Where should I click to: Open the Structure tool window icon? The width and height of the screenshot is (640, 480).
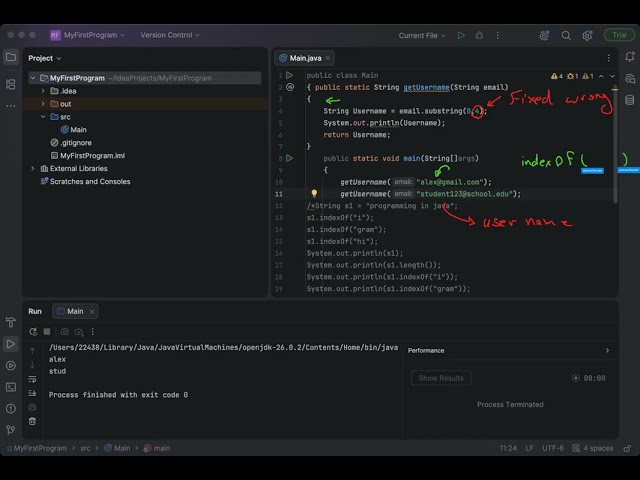click(11, 84)
